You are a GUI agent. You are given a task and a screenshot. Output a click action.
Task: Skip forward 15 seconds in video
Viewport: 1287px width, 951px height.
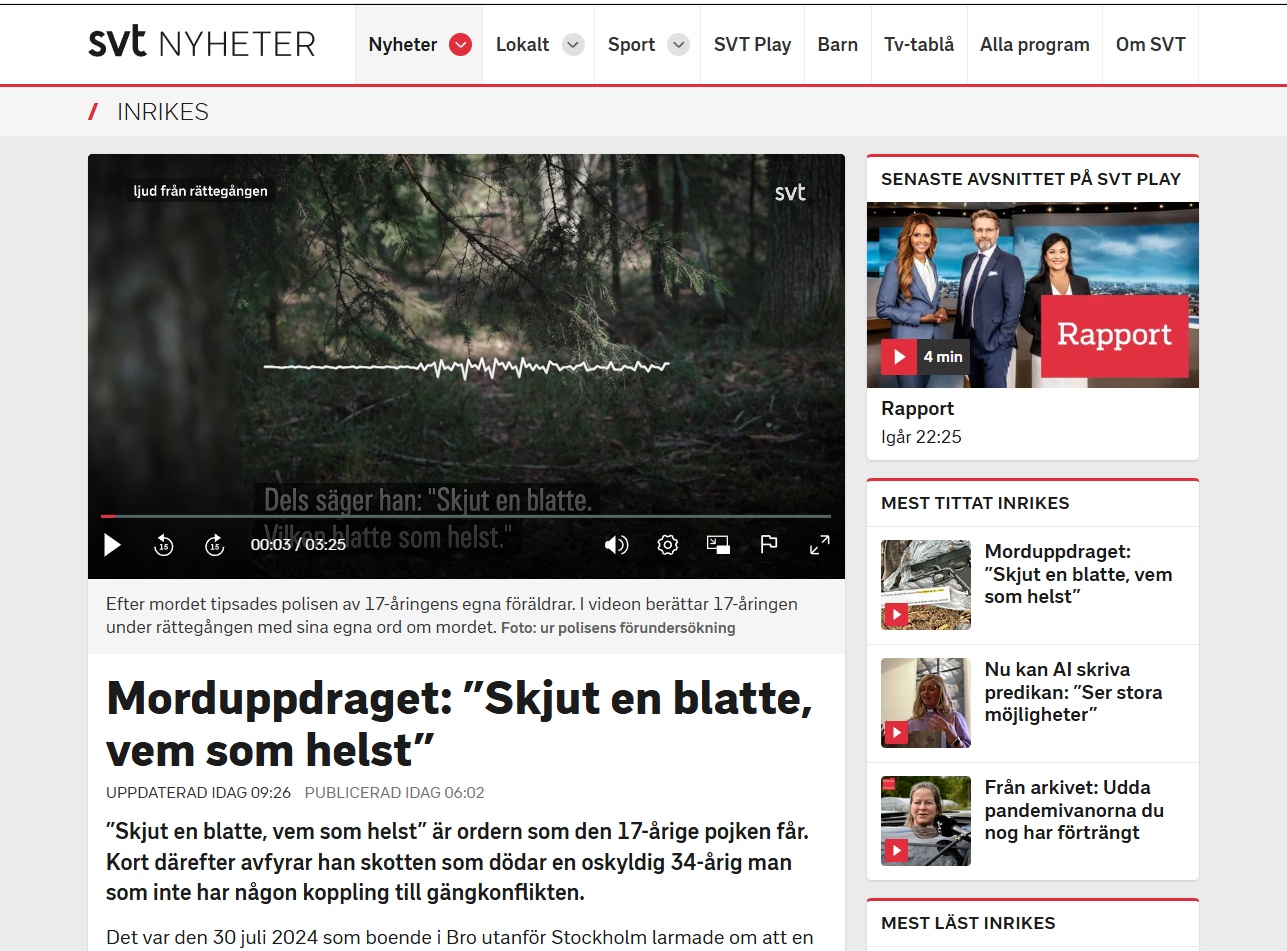[214, 545]
